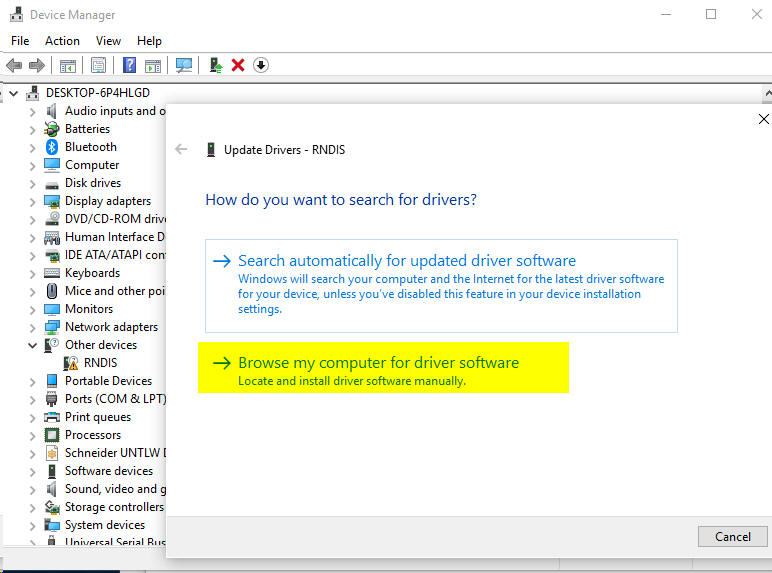Click the Disable device down-arrow icon
Viewport: 772px width, 573px height.
pyautogui.click(x=261, y=65)
